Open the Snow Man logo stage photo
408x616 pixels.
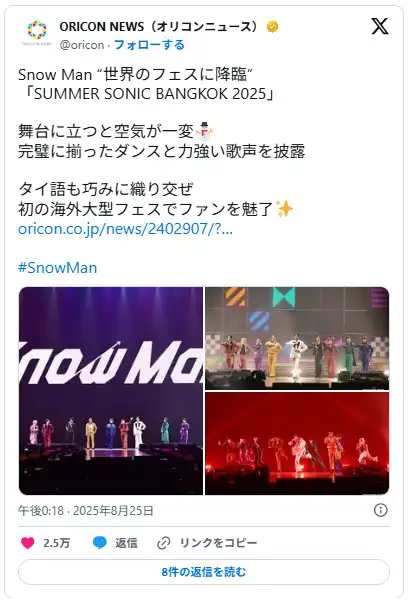pyautogui.click(x=111, y=390)
